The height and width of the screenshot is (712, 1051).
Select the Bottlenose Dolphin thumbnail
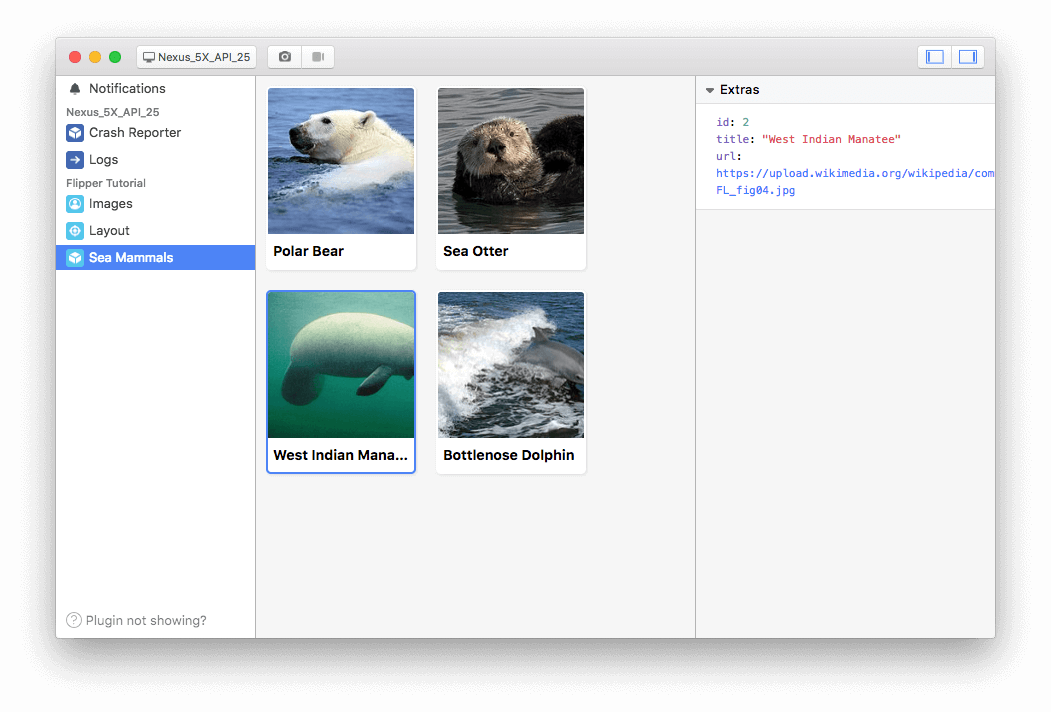pyautogui.click(x=510, y=364)
